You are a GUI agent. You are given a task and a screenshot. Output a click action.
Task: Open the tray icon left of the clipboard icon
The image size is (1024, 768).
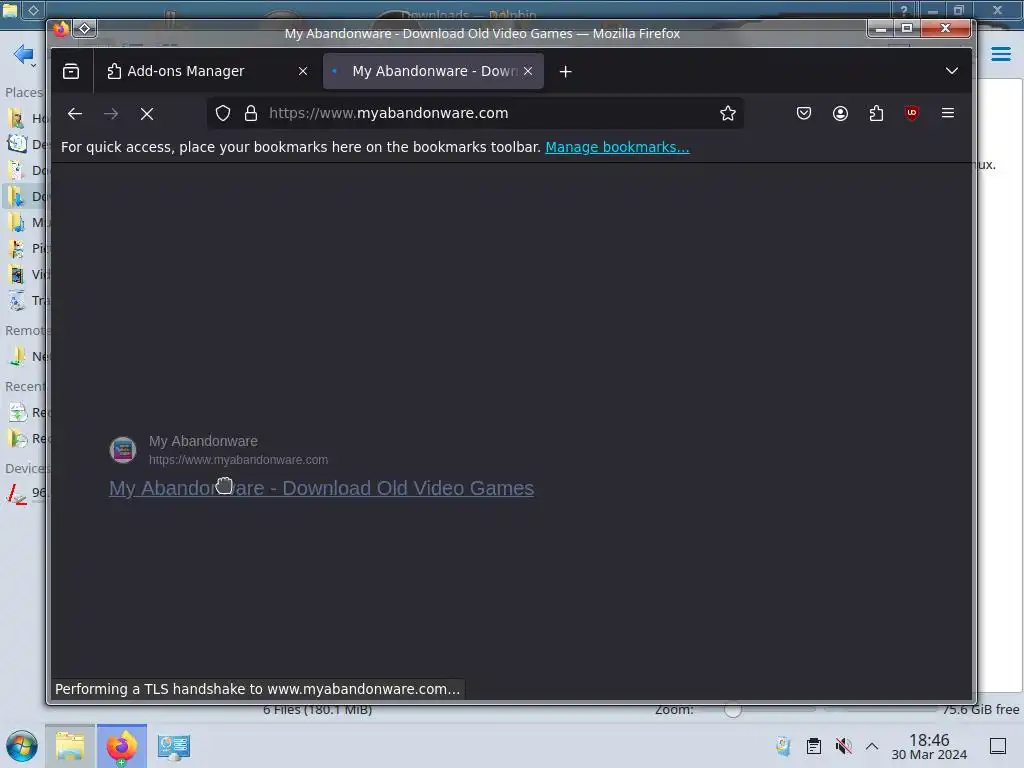click(x=784, y=746)
